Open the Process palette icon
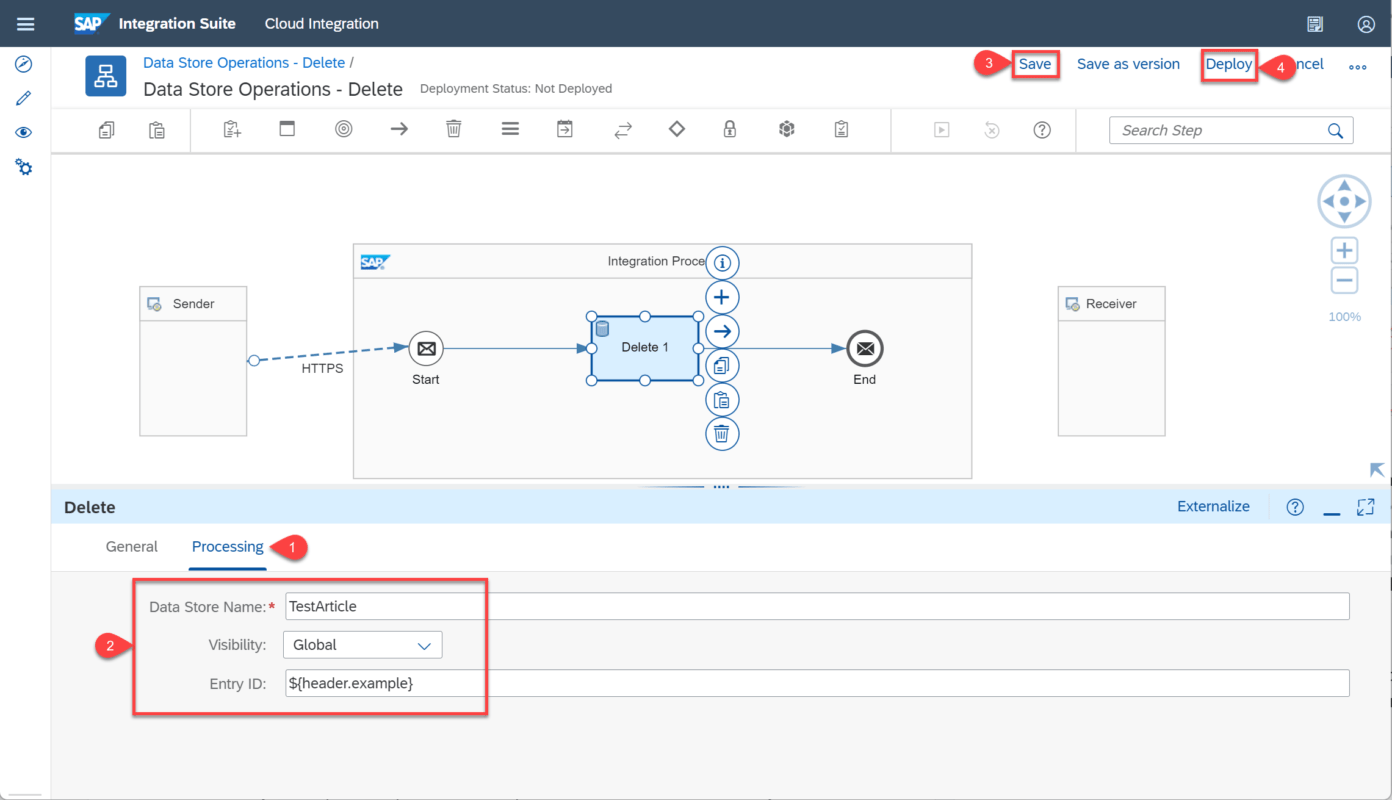This screenshot has height=800, width=1392. 287,129
